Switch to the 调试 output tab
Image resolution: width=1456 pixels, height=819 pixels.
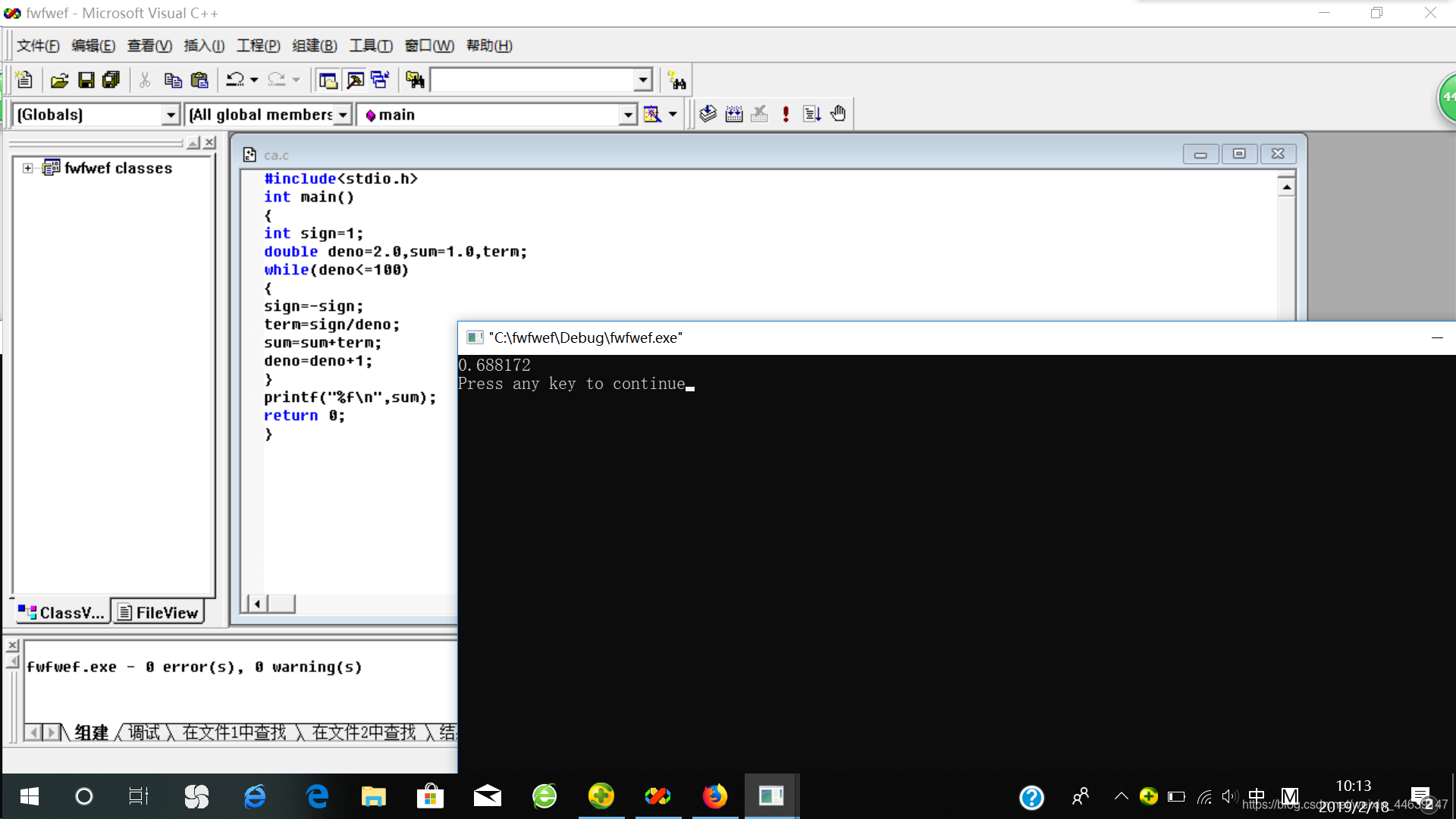click(x=143, y=733)
